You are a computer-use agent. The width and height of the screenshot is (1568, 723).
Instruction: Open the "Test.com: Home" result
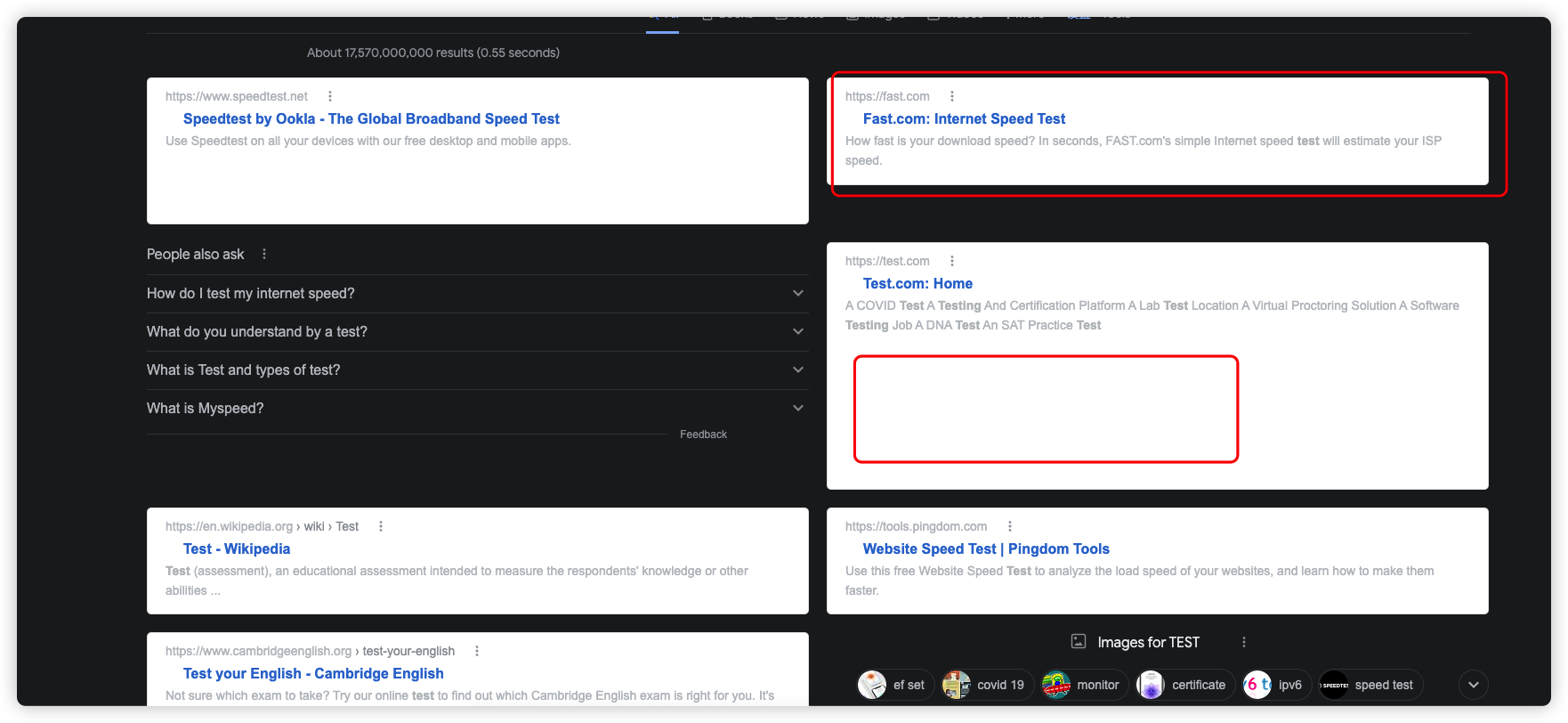point(917,283)
